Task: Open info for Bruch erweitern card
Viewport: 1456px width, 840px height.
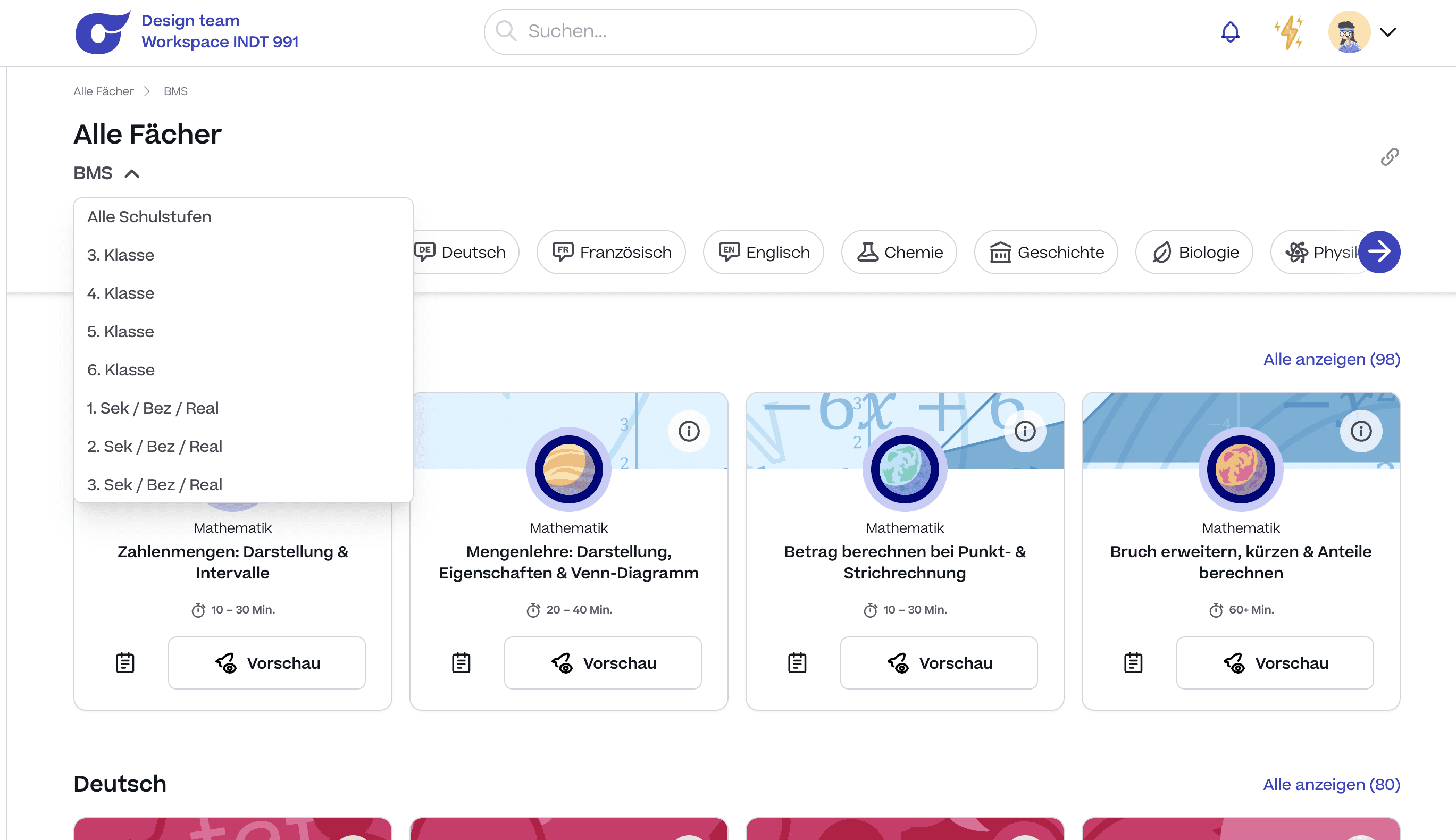Action: [x=1360, y=431]
